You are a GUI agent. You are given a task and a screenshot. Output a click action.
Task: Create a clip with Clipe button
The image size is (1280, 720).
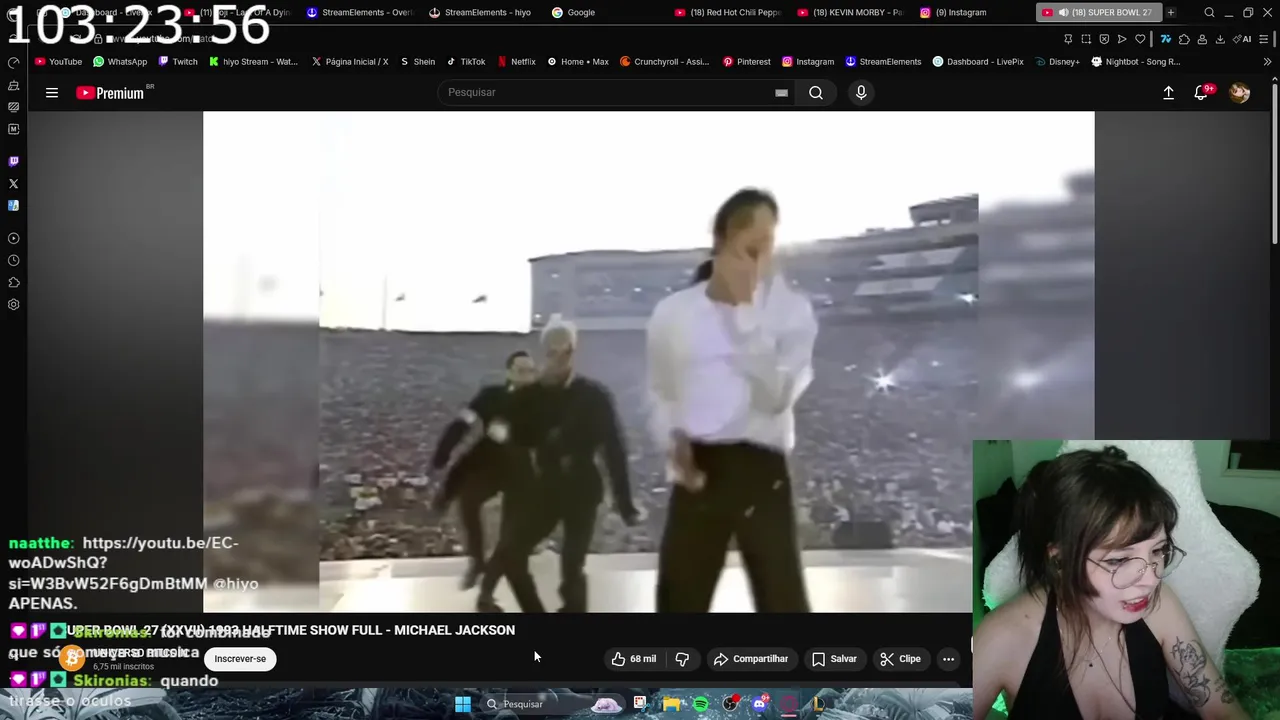coord(900,659)
